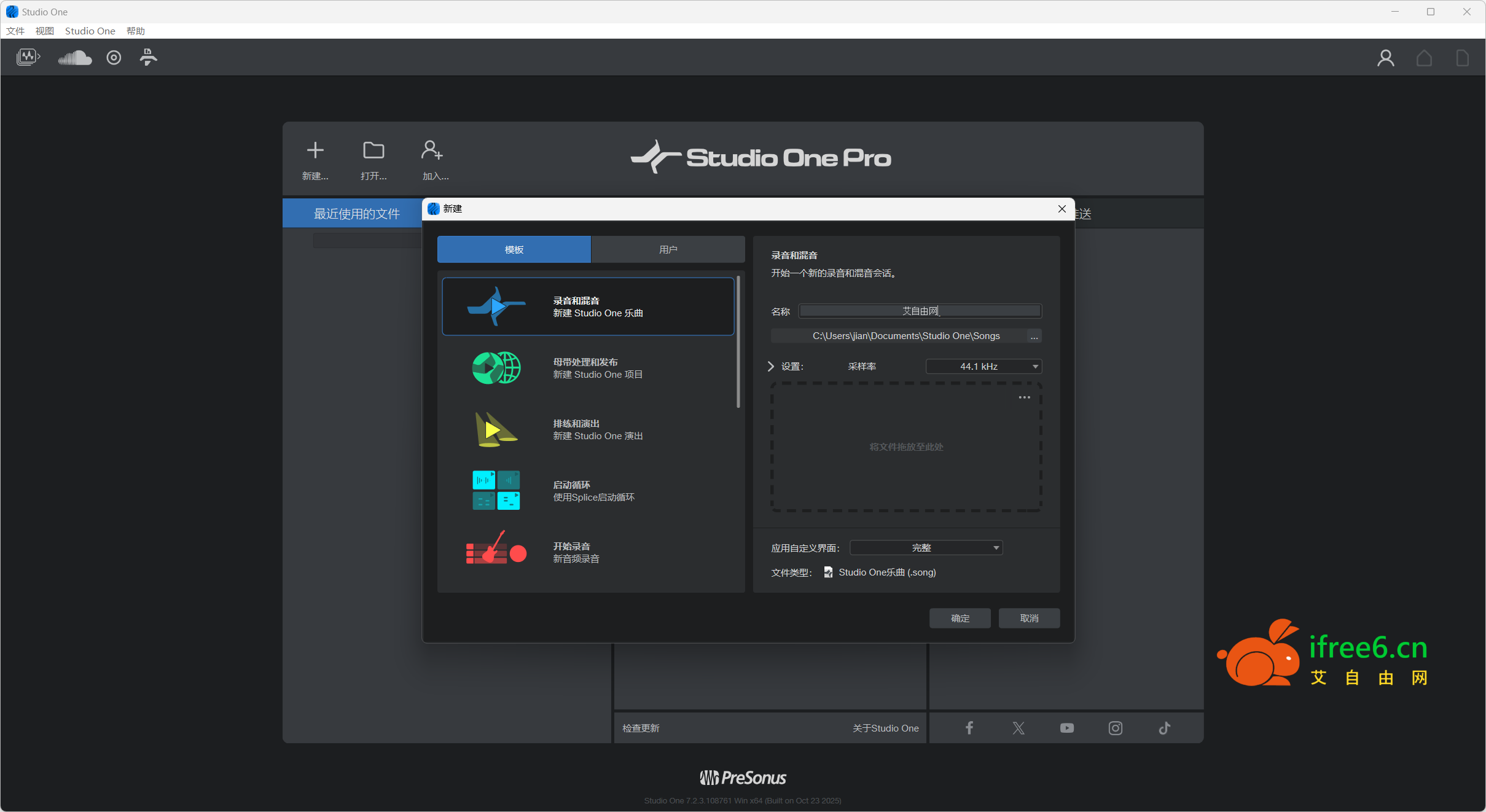Click the 名称 song name input field
The image size is (1486, 812).
click(x=920, y=311)
